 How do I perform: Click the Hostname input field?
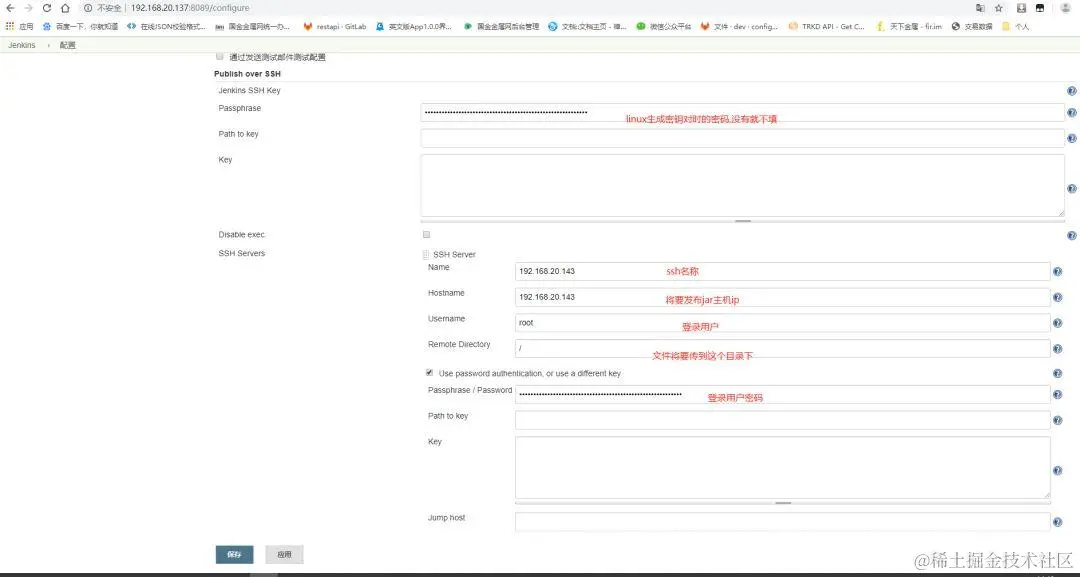tap(782, 297)
